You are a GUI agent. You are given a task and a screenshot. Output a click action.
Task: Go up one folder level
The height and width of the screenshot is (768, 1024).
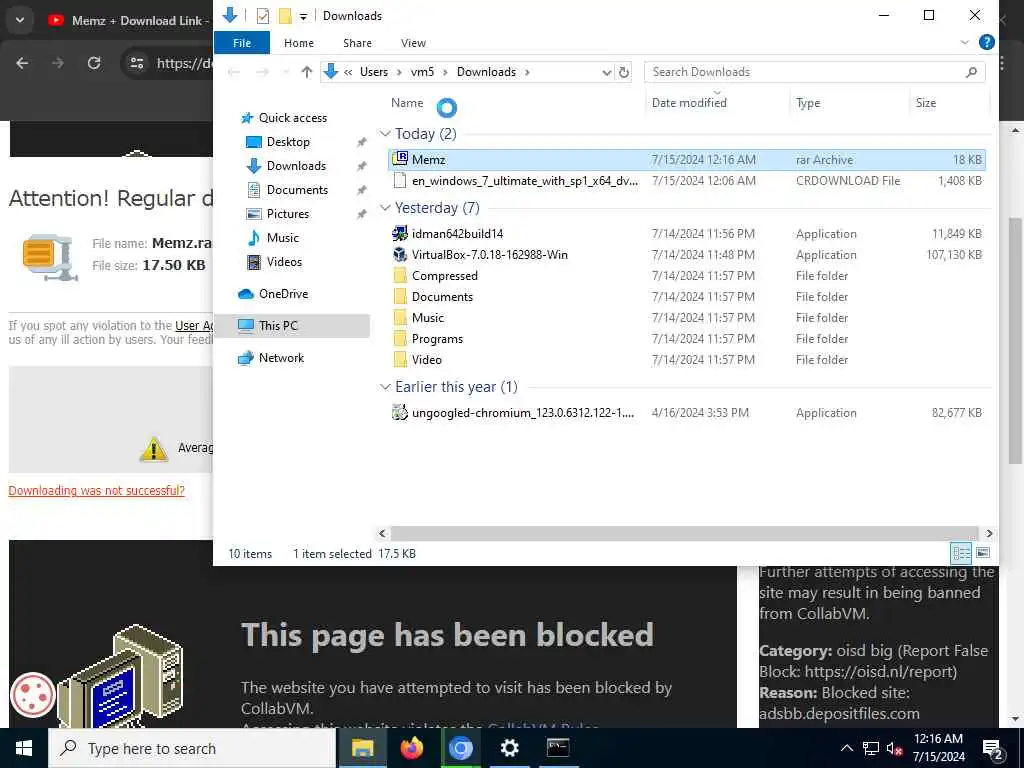pos(306,72)
